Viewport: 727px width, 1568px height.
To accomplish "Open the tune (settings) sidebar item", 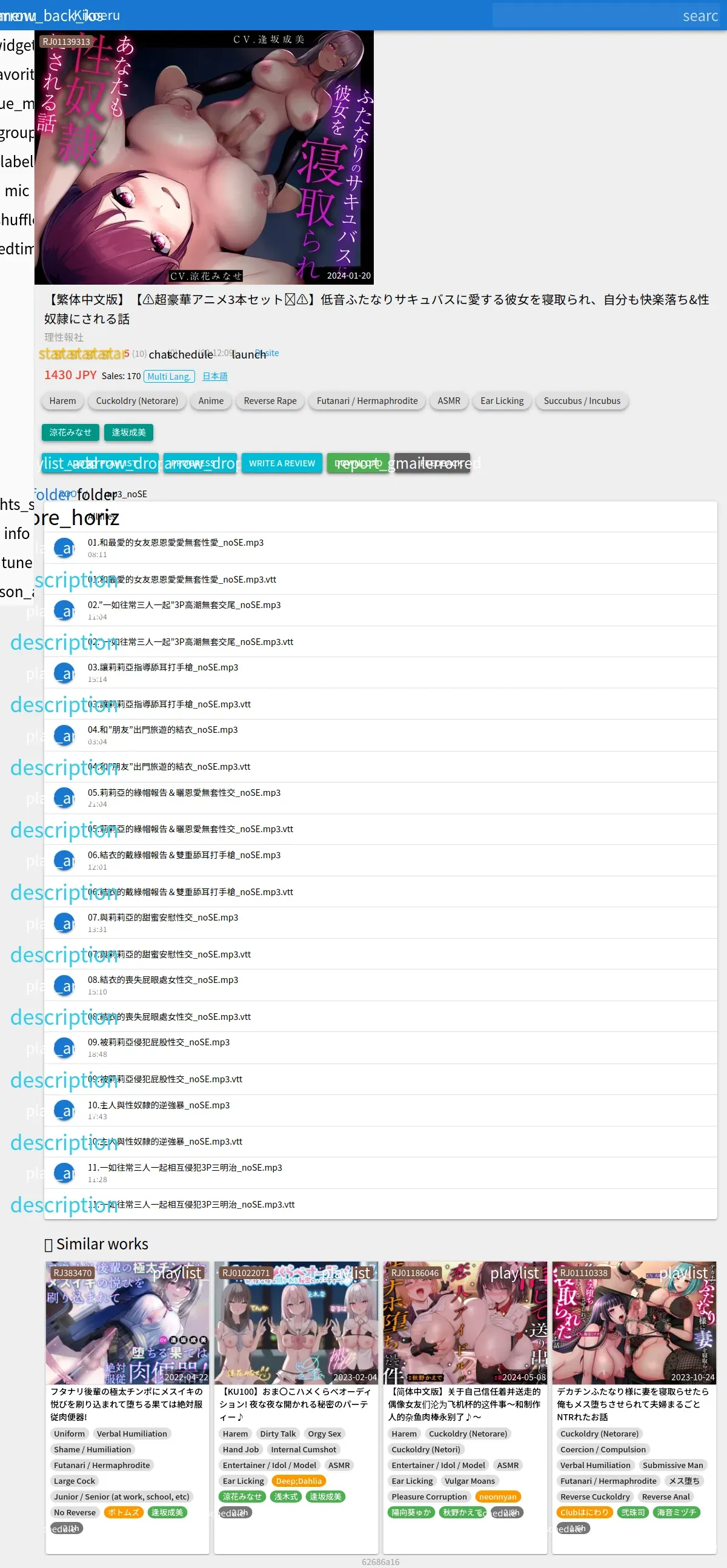I will [17, 563].
